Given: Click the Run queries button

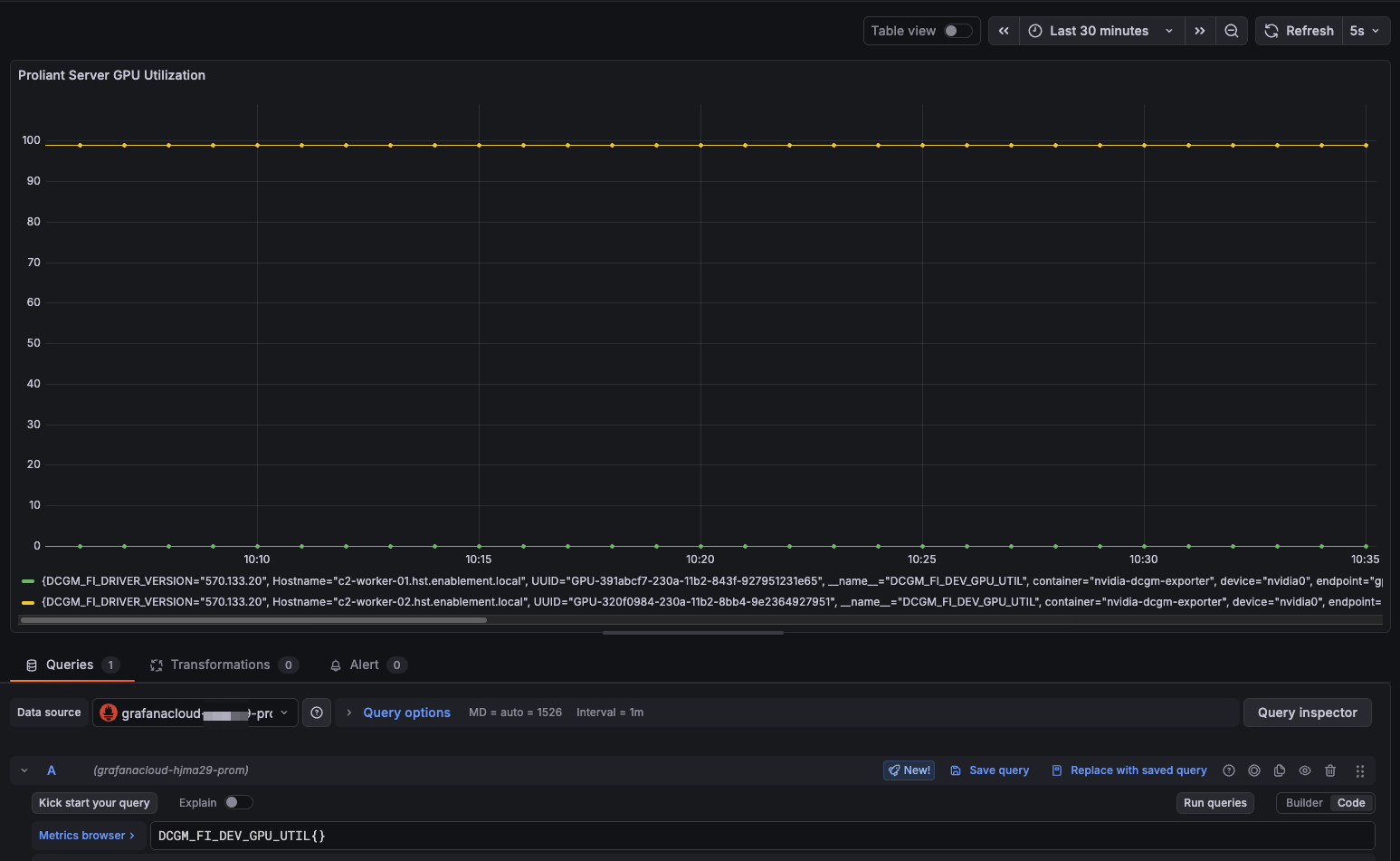Looking at the screenshot, I should [x=1214, y=803].
